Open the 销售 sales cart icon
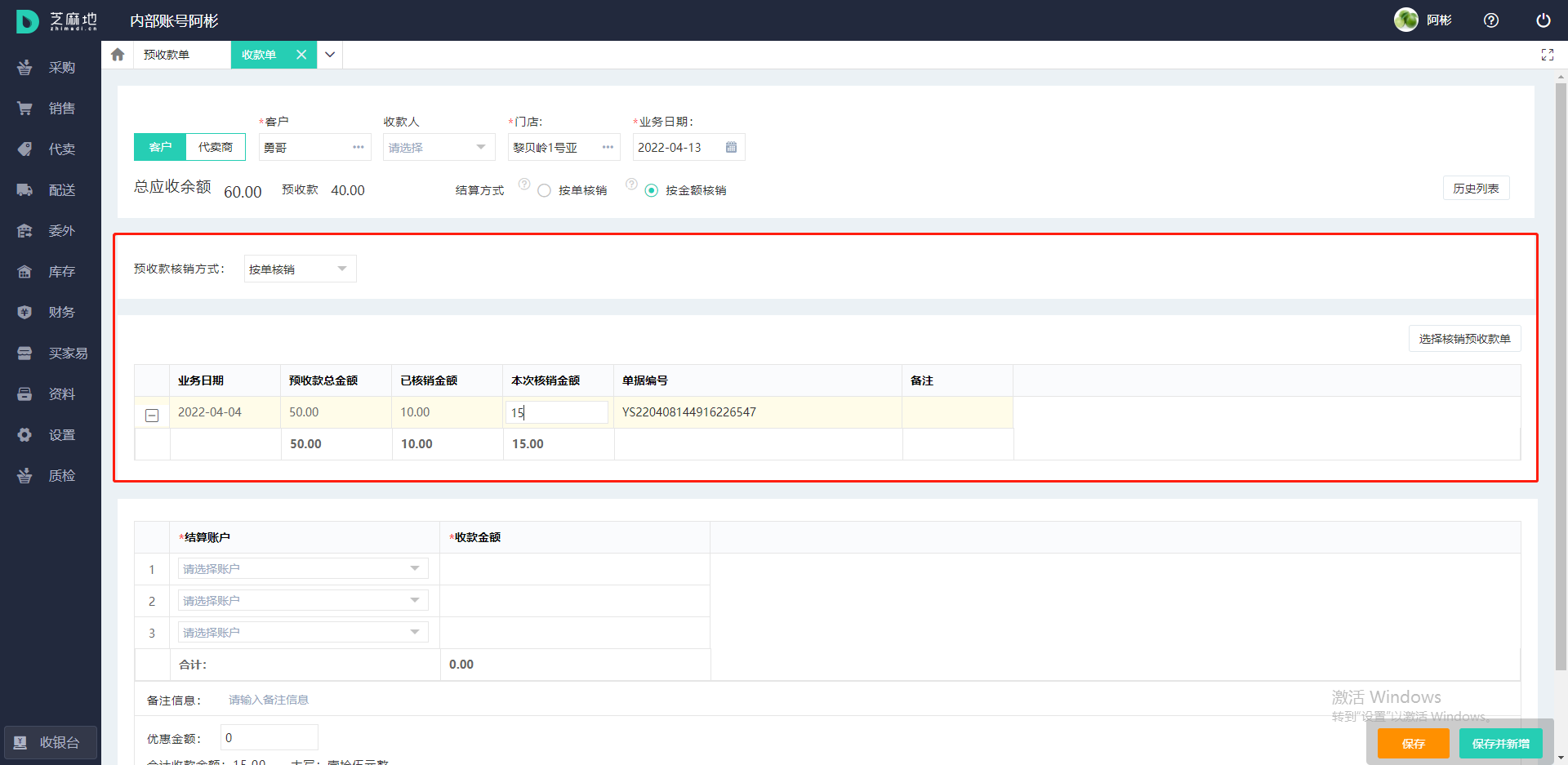The width and height of the screenshot is (1568, 765). point(24,109)
